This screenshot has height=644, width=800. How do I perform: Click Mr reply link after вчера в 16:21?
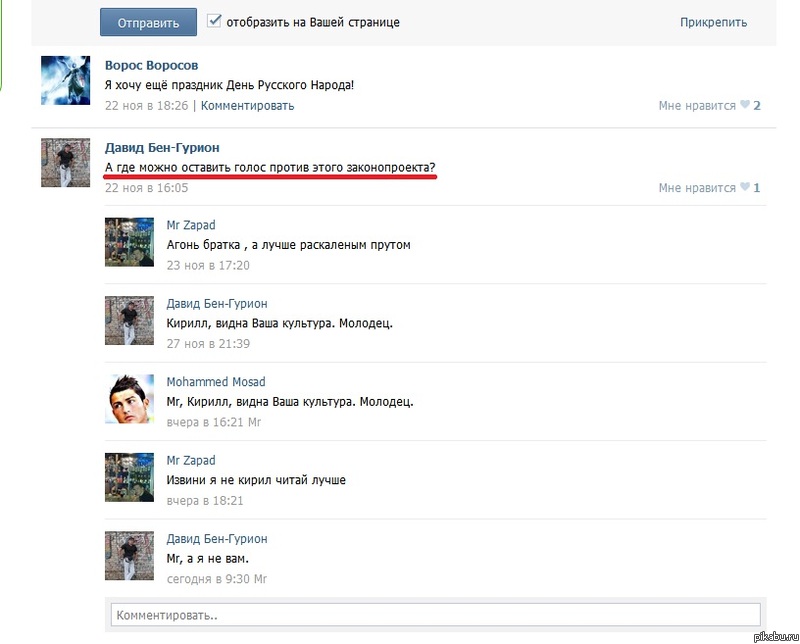point(254,422)
